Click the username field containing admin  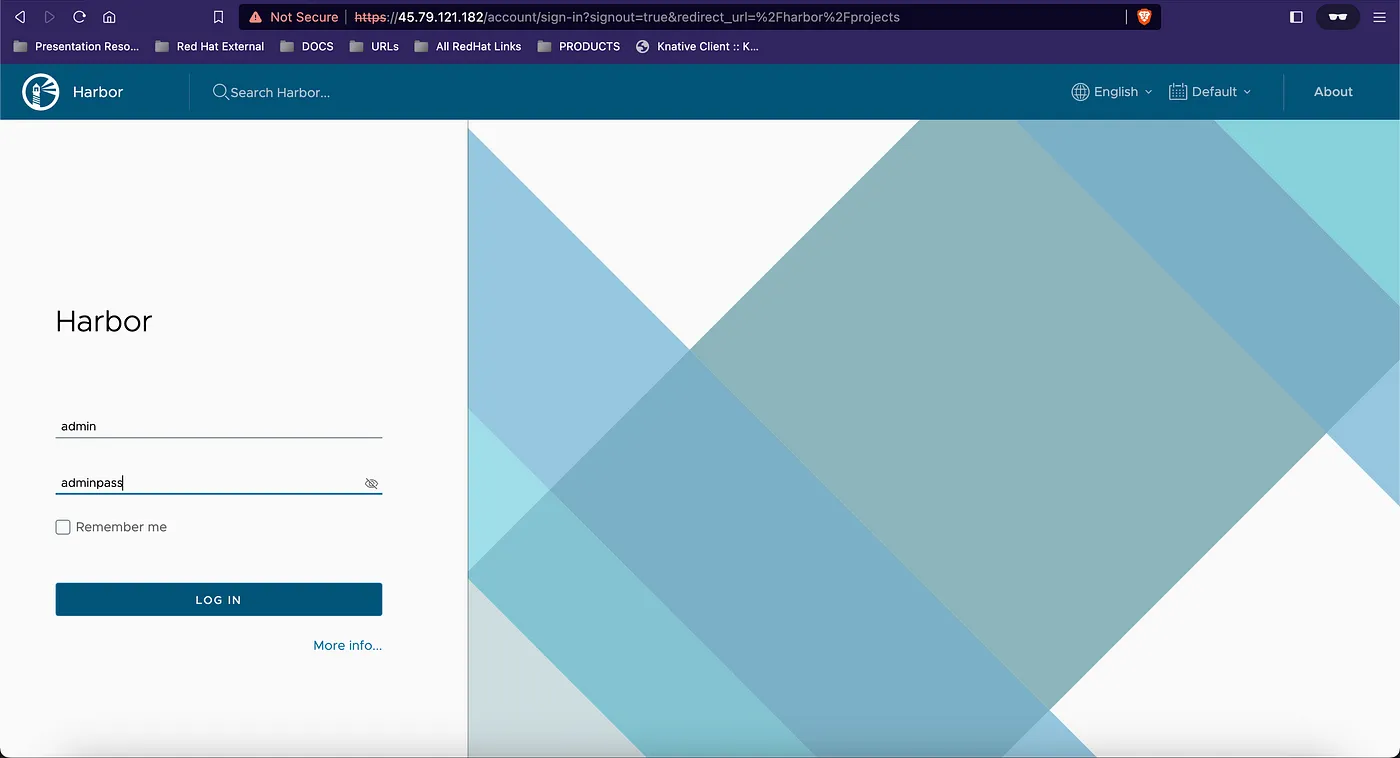(218, 426)
